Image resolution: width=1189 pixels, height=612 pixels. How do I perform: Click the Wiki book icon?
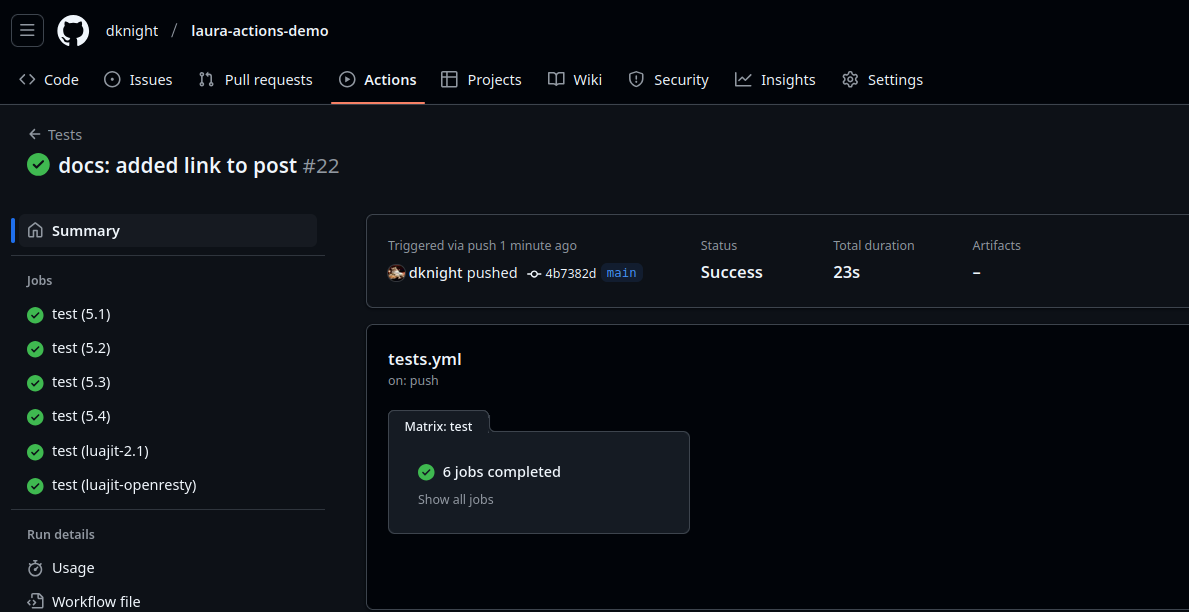click(557, 80)
